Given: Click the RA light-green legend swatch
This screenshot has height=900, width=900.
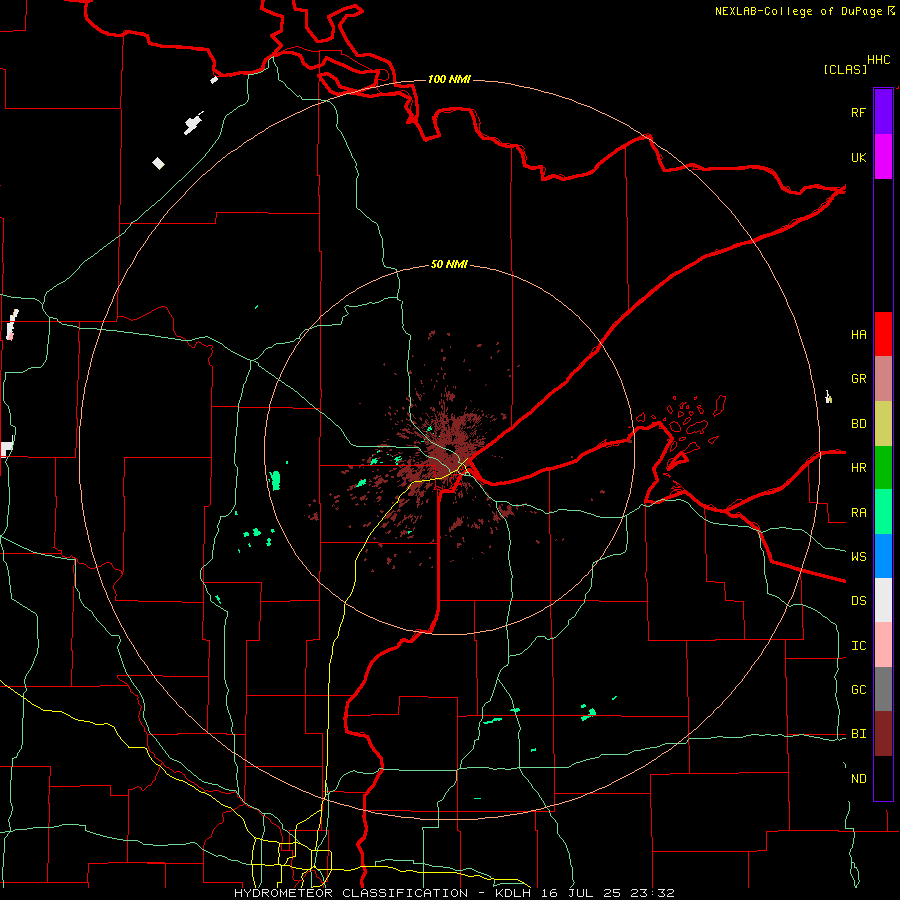Looking at the screenshot, I should click(883, 512).
